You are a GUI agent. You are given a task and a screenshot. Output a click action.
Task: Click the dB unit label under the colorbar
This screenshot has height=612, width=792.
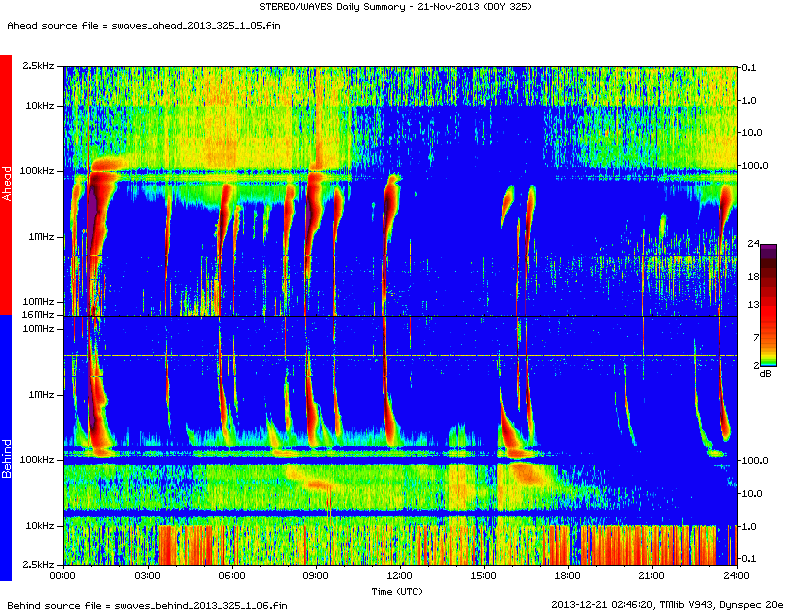[x=765, y=373]
